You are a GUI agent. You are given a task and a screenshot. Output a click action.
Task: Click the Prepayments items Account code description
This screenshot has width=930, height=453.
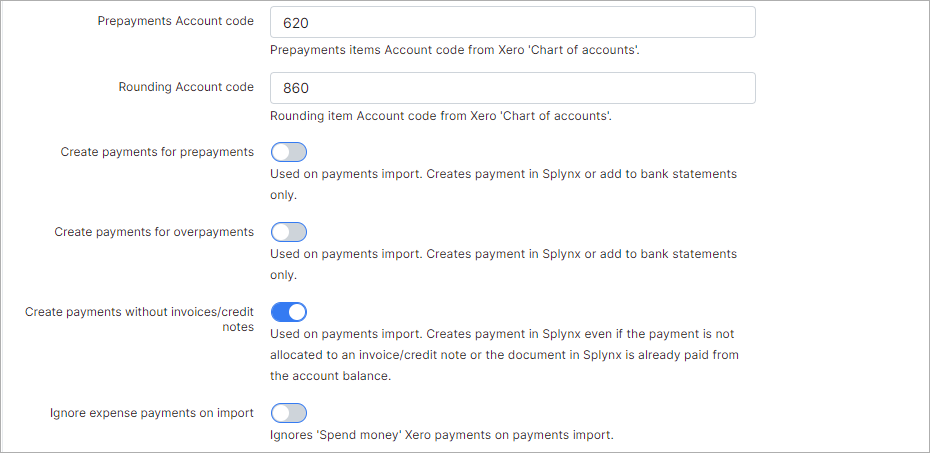point(454,49)
